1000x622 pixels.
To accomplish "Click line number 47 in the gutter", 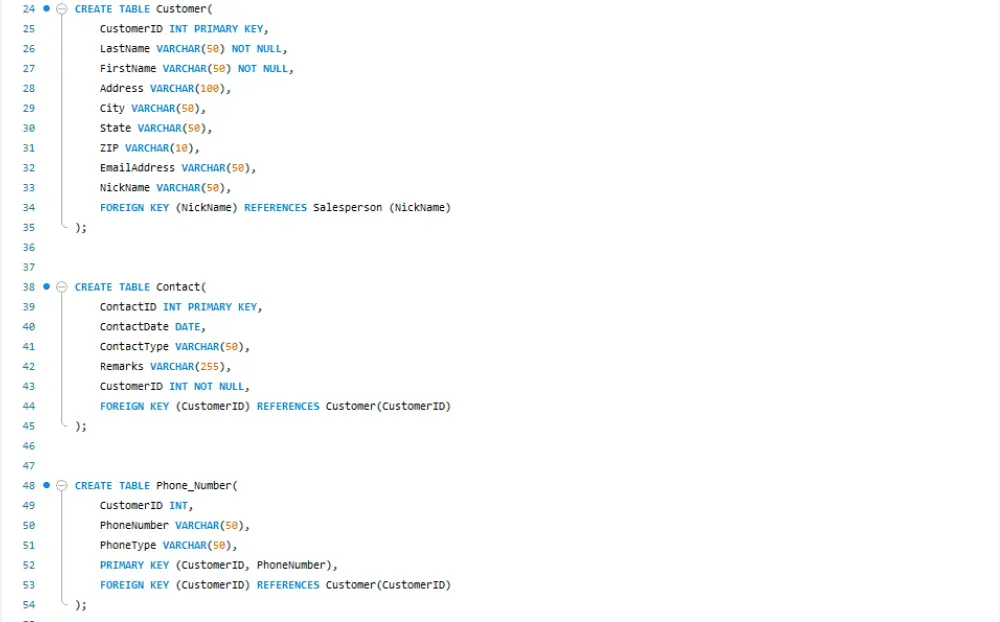I will tap(29, 465).
